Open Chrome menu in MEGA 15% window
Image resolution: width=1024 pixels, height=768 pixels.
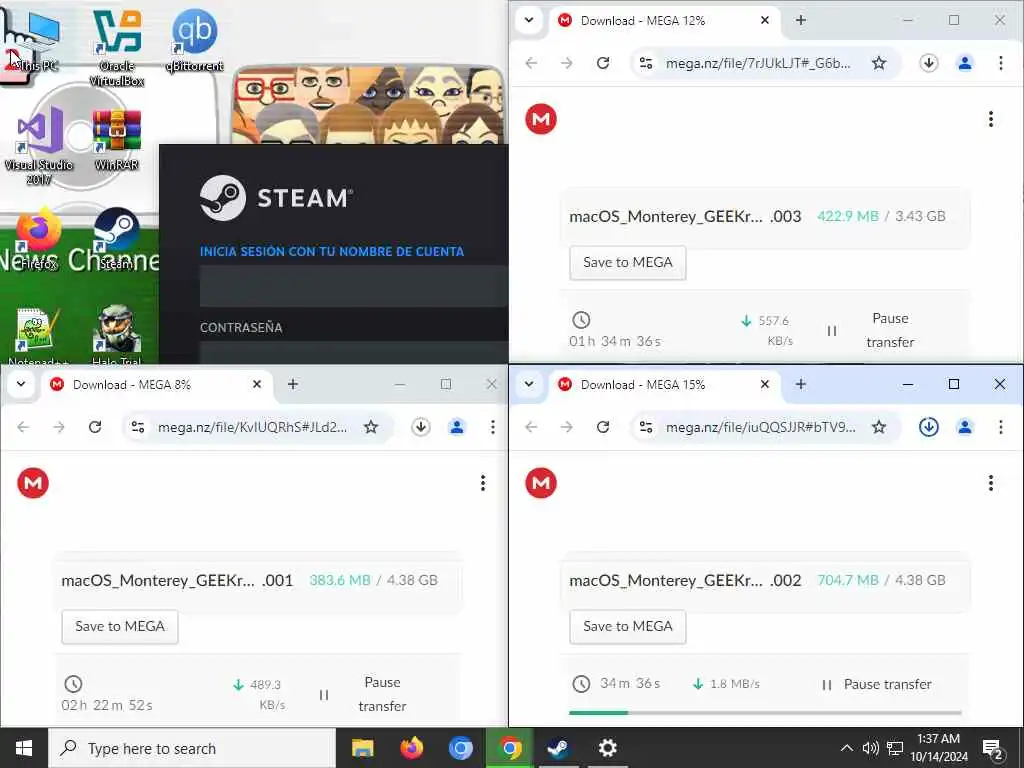click(x=1000, y=427)
